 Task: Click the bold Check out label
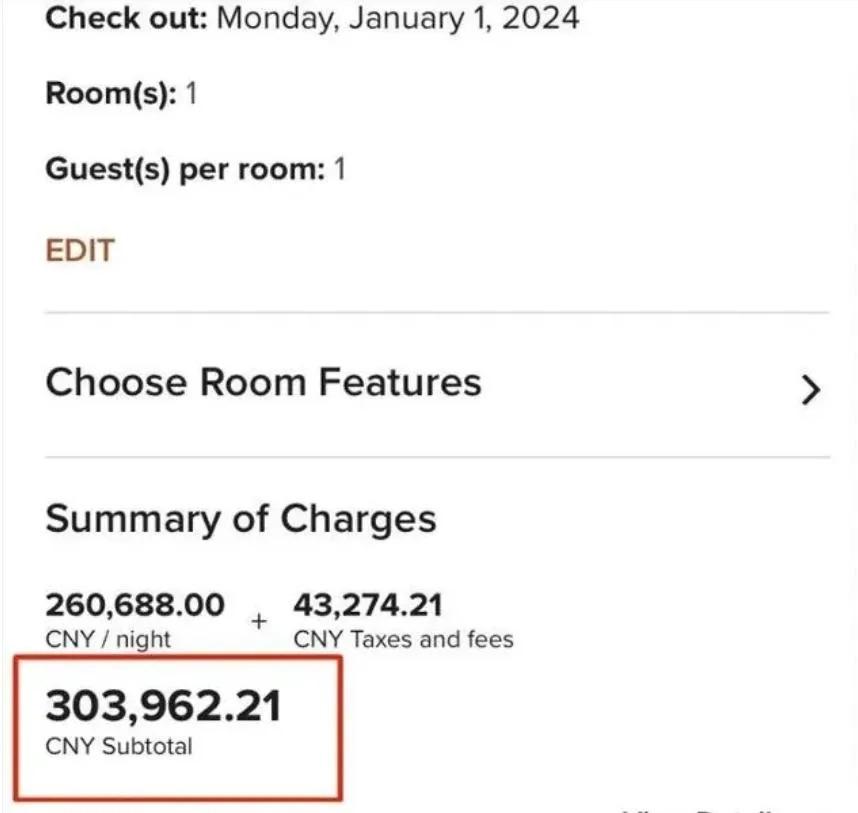coord(126,18)
